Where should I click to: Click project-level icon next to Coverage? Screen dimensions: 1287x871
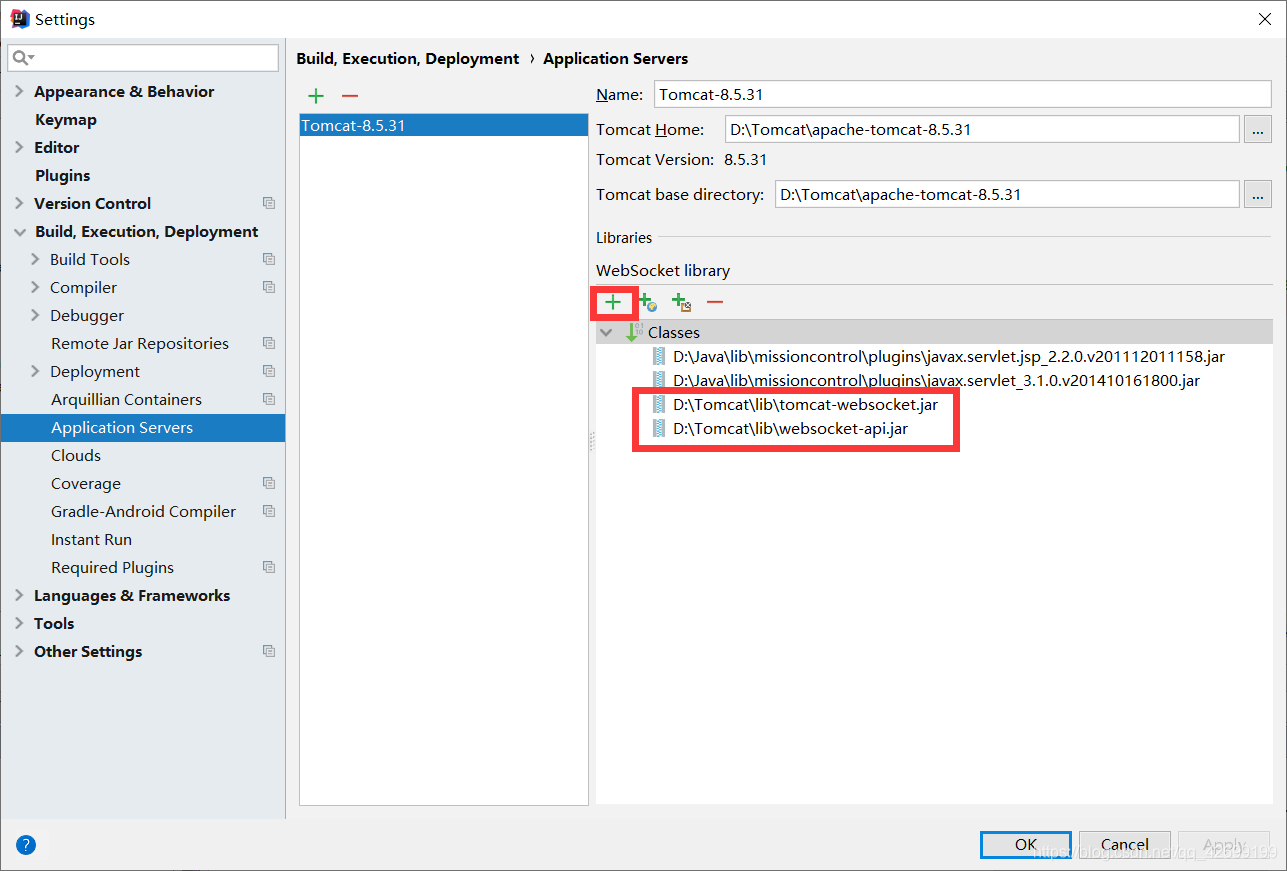tap(268, 483)
